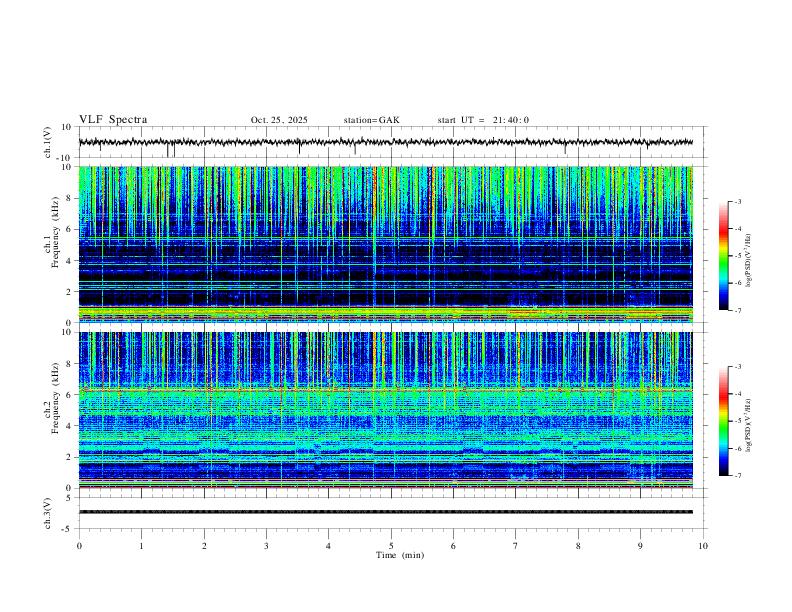Click the "start UT = 21:40:0" header text
The height and width of the screenshot is (612, 792).
(483, 120)
